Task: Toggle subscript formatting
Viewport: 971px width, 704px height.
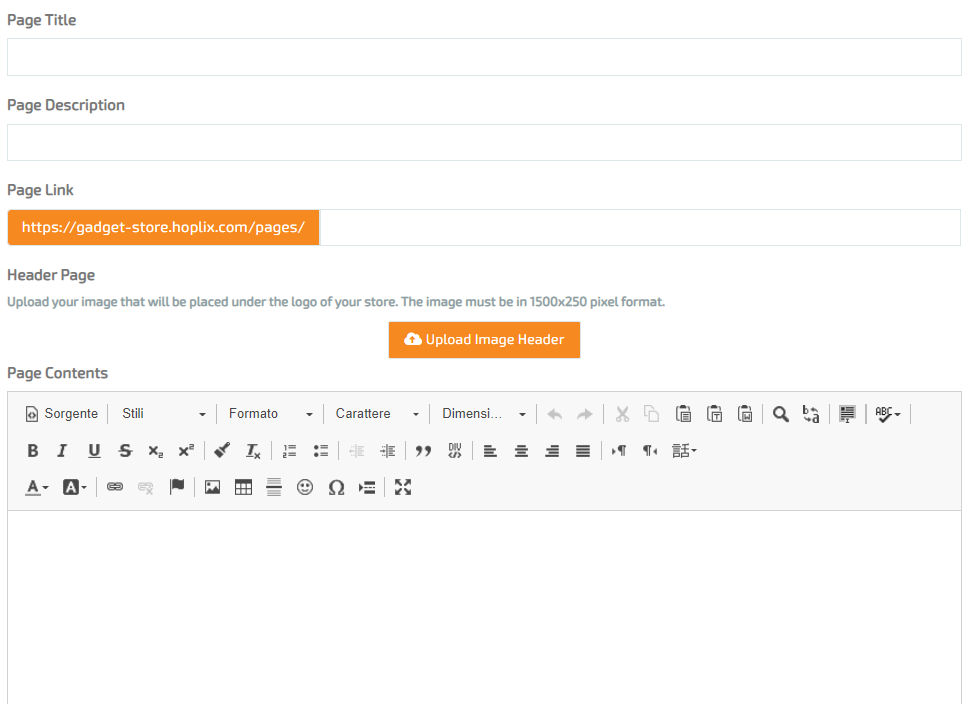Action: click(x=155, y=451)
